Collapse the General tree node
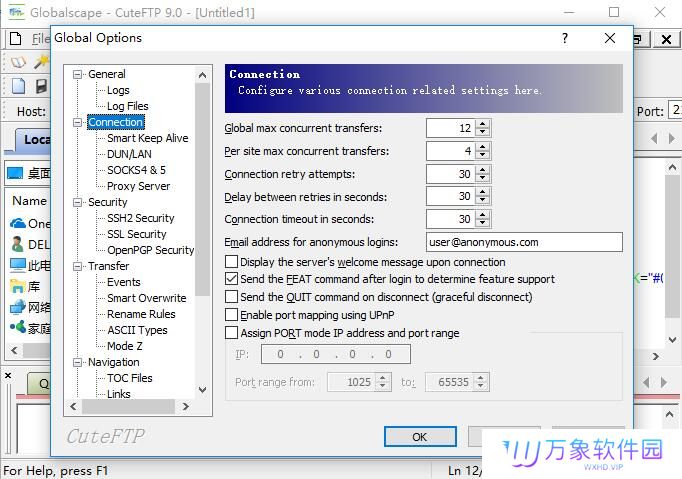Image resolution: width=682 pixels, height=479 pixels. 77,74
